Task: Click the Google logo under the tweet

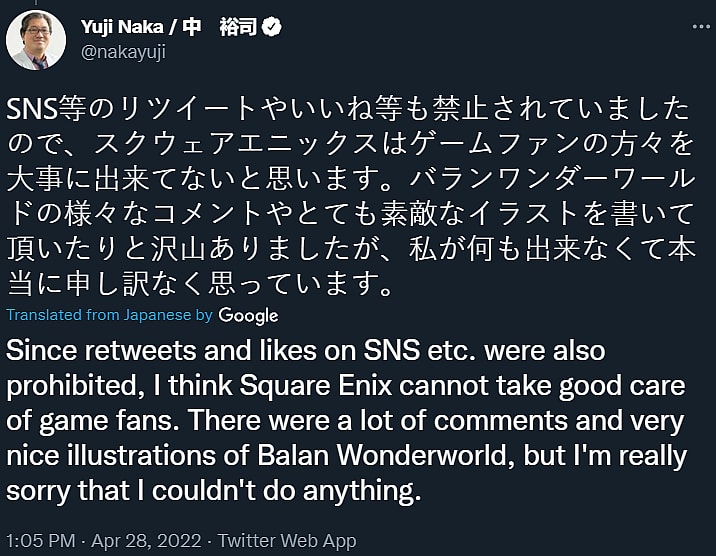Action: 248,315
